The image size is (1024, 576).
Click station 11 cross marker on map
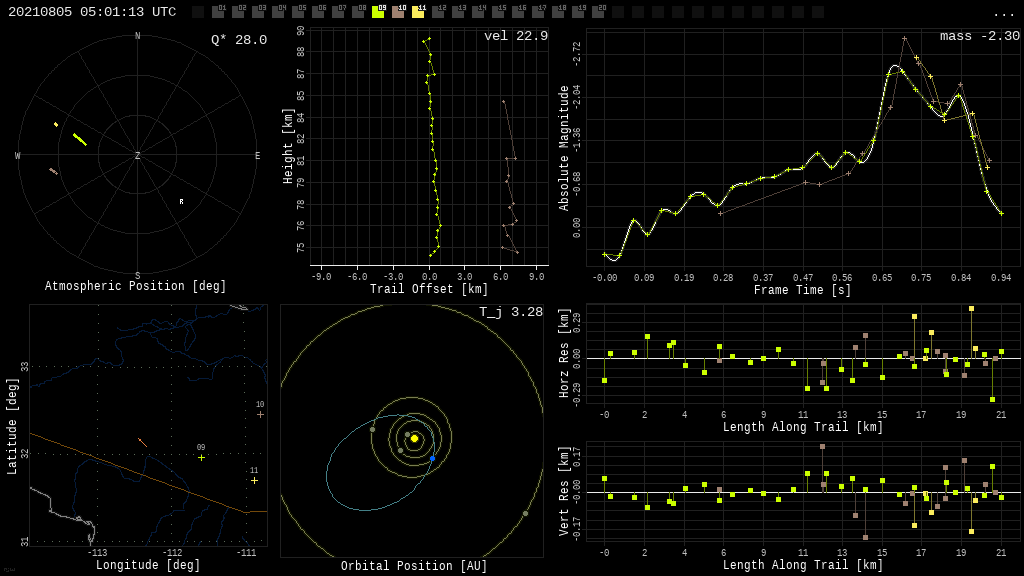pos(254,480)
